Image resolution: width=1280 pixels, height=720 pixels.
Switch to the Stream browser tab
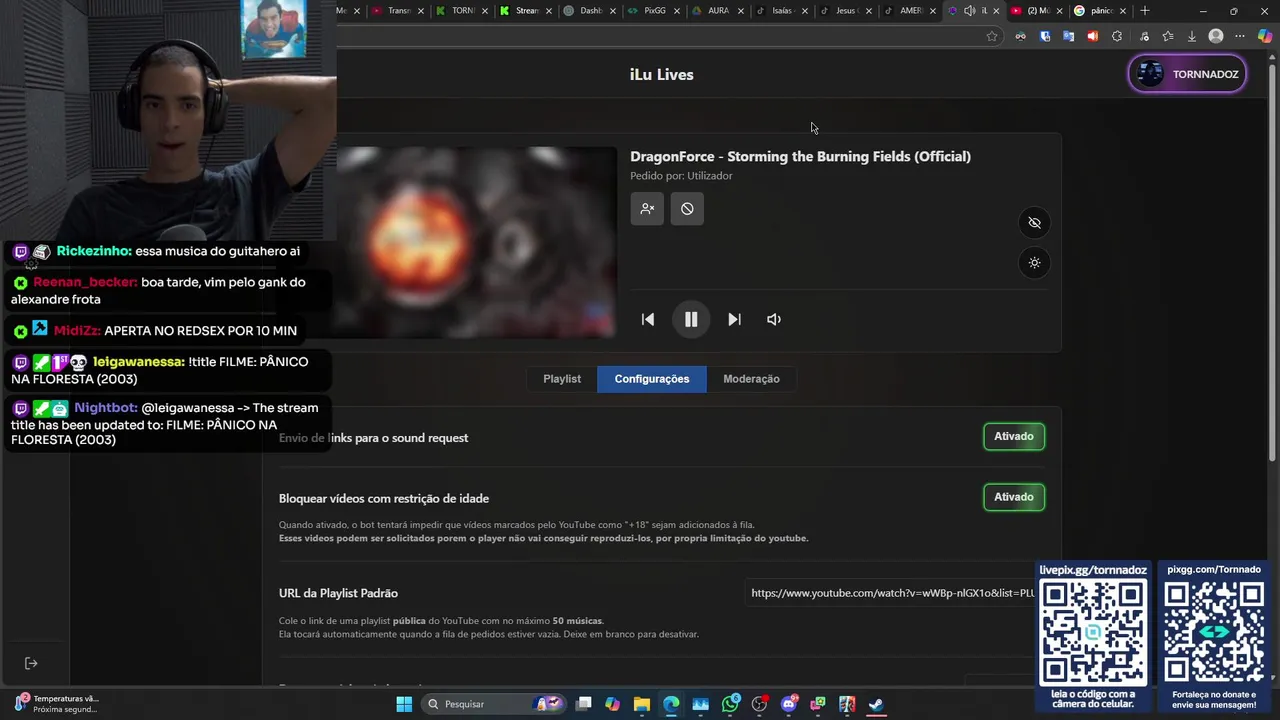[x=526, y=11]
